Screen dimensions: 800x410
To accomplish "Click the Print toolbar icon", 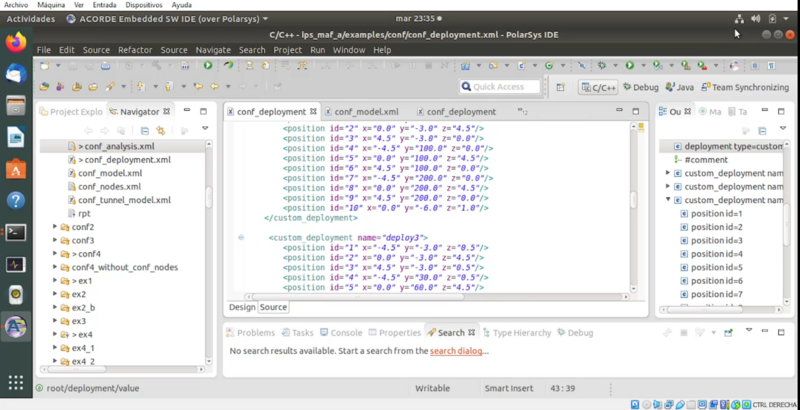I will pyautogui.click(x=105, y=66).
